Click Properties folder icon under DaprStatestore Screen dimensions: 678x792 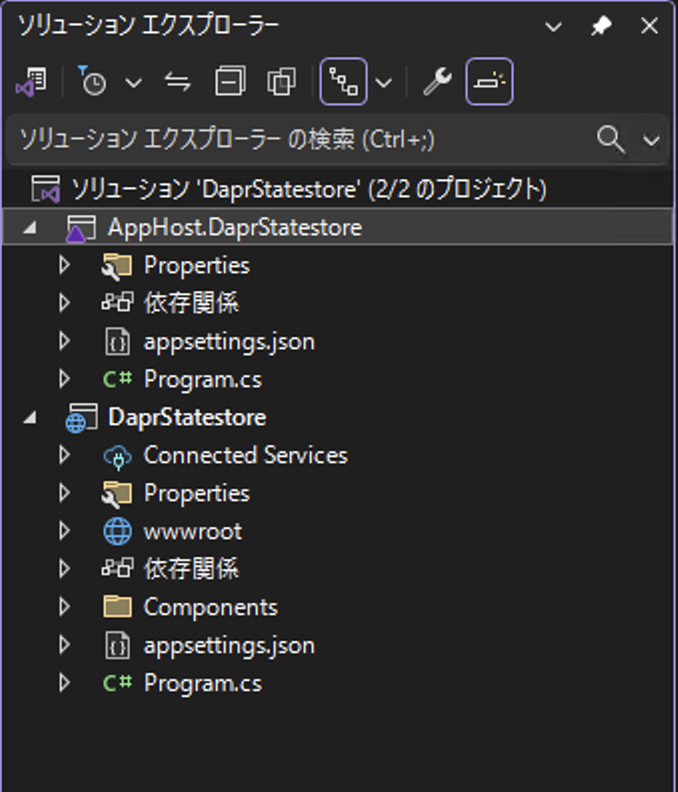coord(117,494)
